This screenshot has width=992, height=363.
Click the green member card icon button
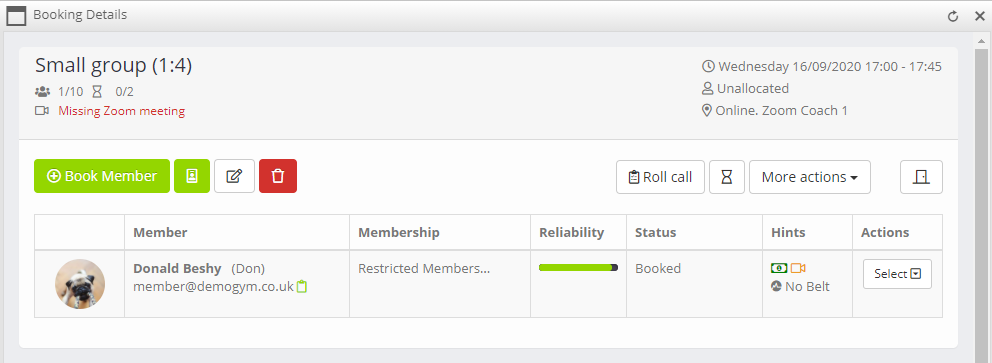coord(192,176)
